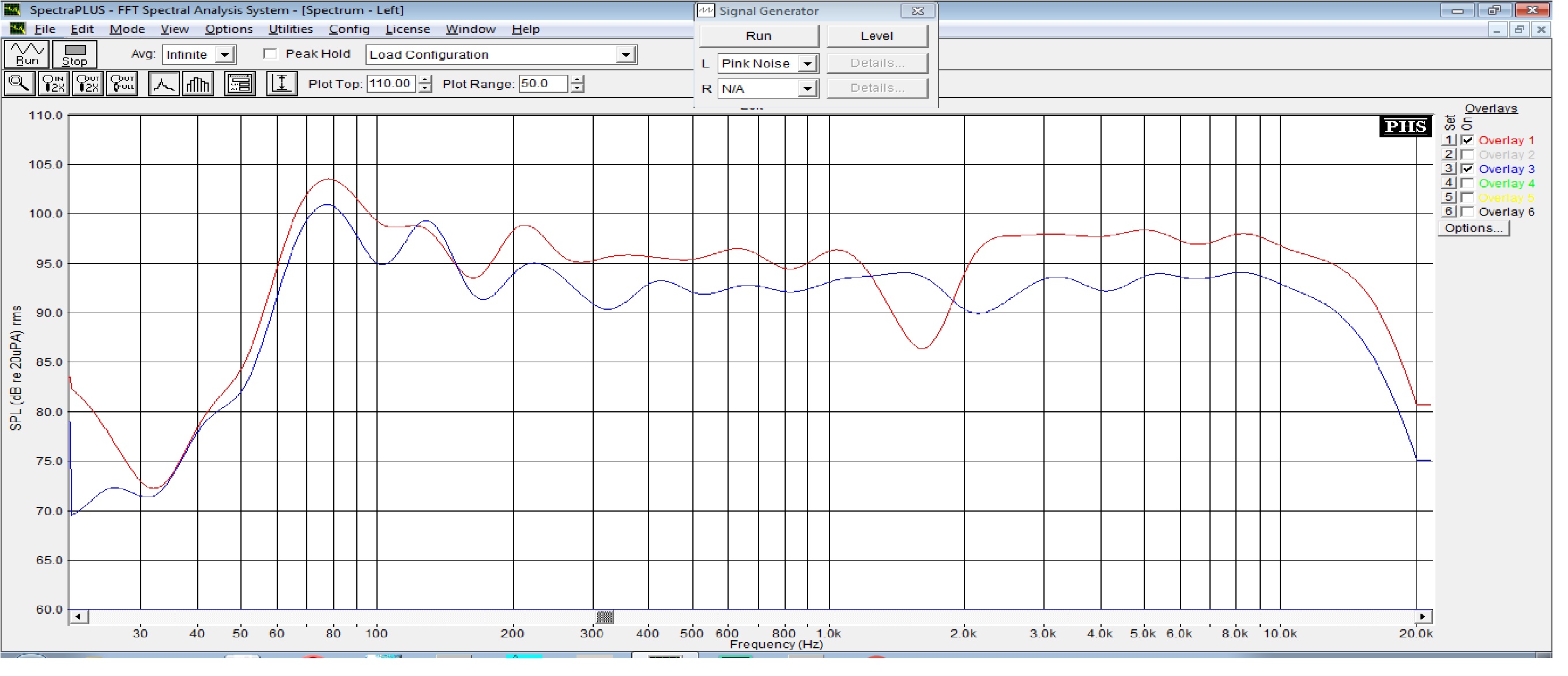The height and width of the screenshot is (676, 1568).
Task: Click the Zoom Out 2X icon
Action: [88, 84]
